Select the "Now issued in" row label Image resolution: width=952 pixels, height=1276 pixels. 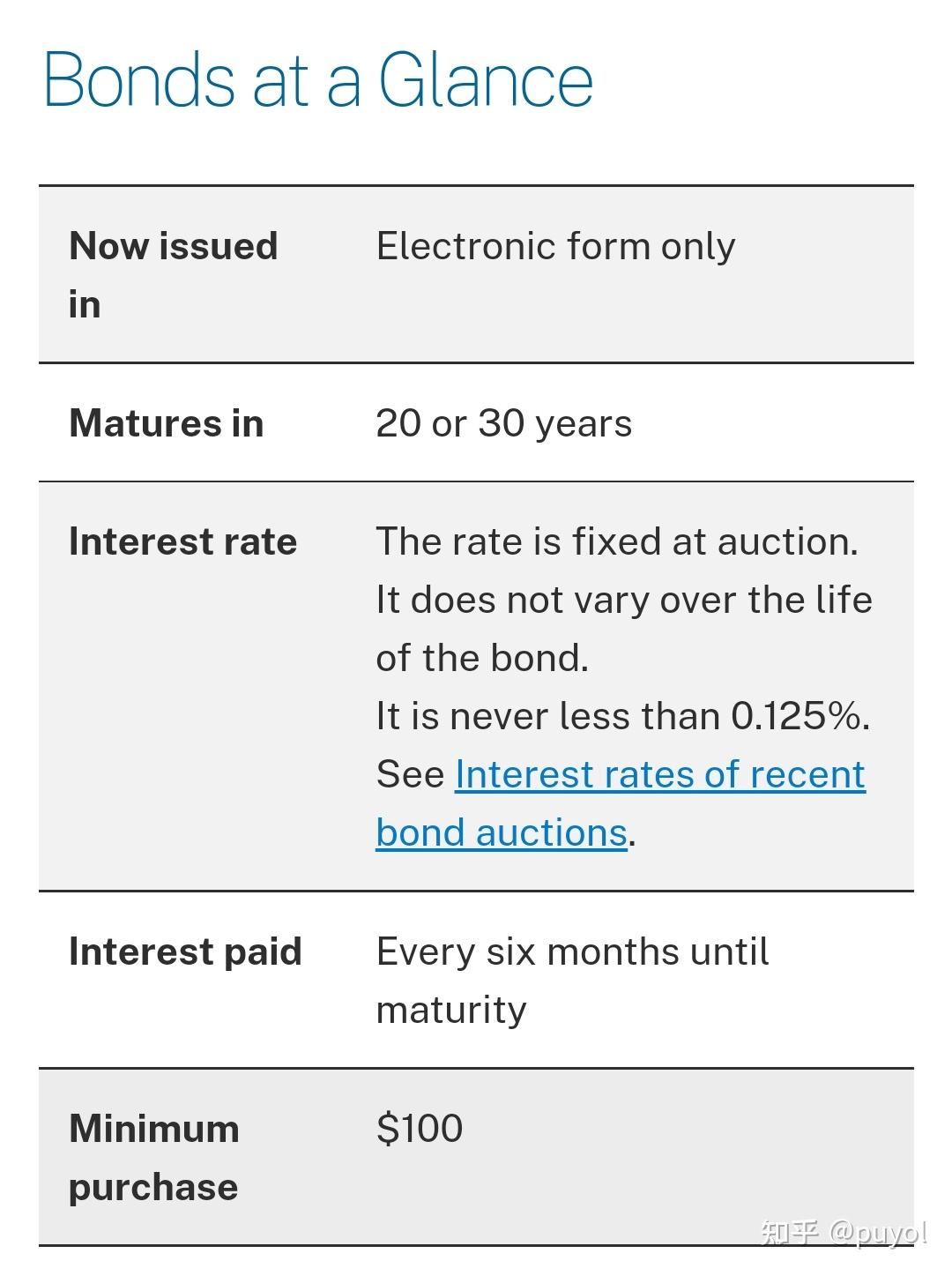pyautogui.click(x=173, y=274)
